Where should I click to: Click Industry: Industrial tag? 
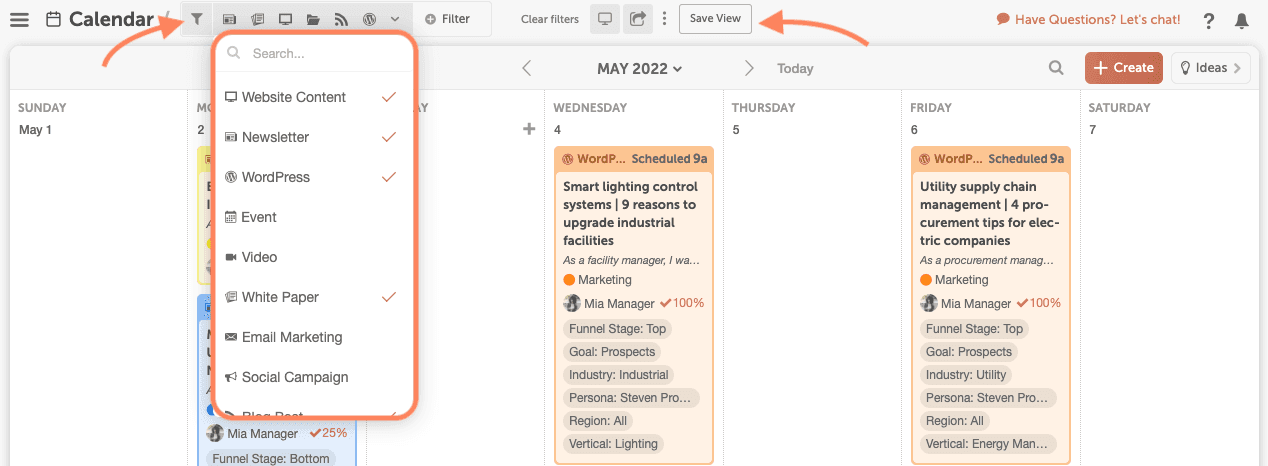click(619, 375)
